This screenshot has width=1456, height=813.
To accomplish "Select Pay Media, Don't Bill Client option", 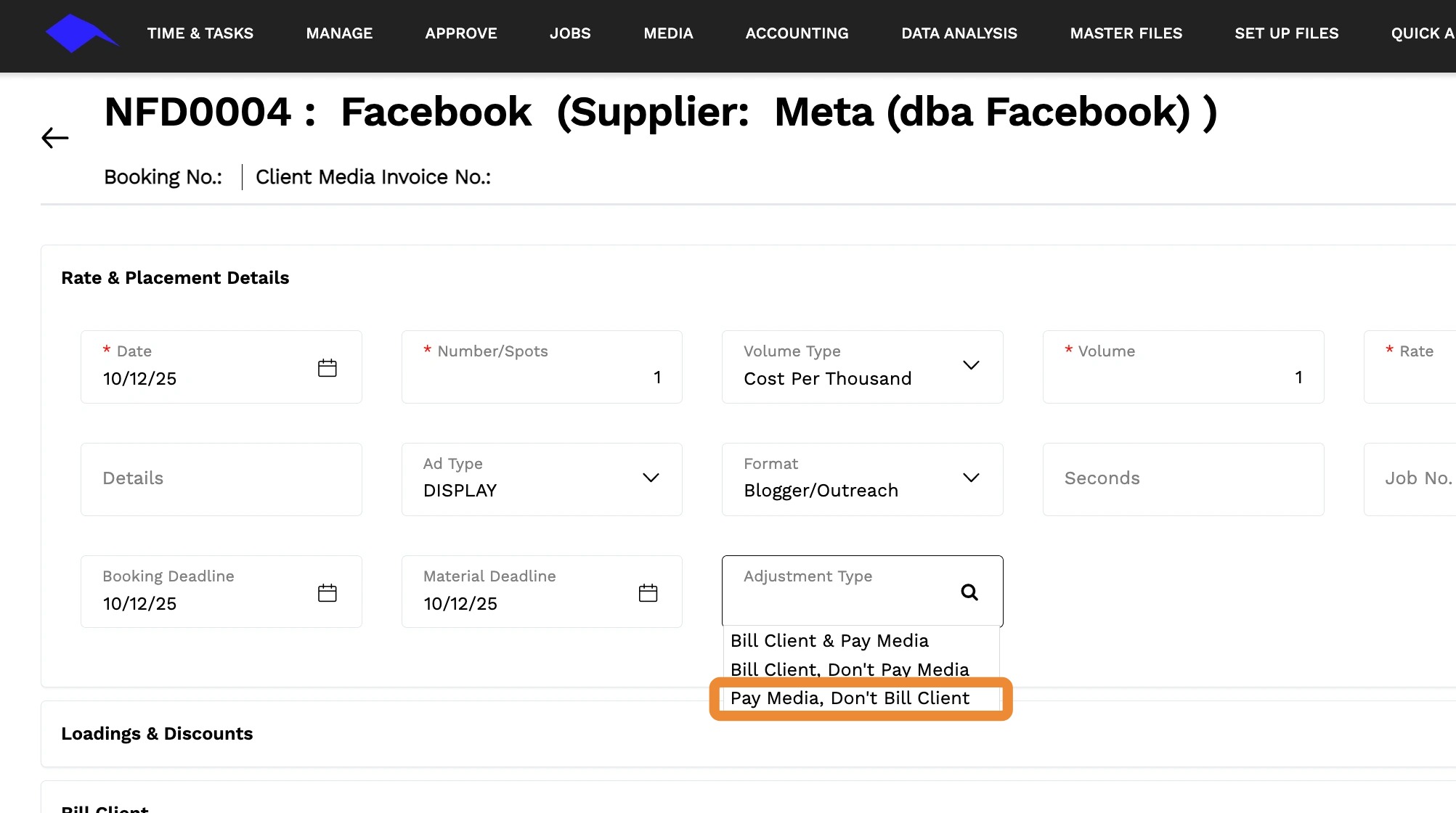I will click(850, 698).
